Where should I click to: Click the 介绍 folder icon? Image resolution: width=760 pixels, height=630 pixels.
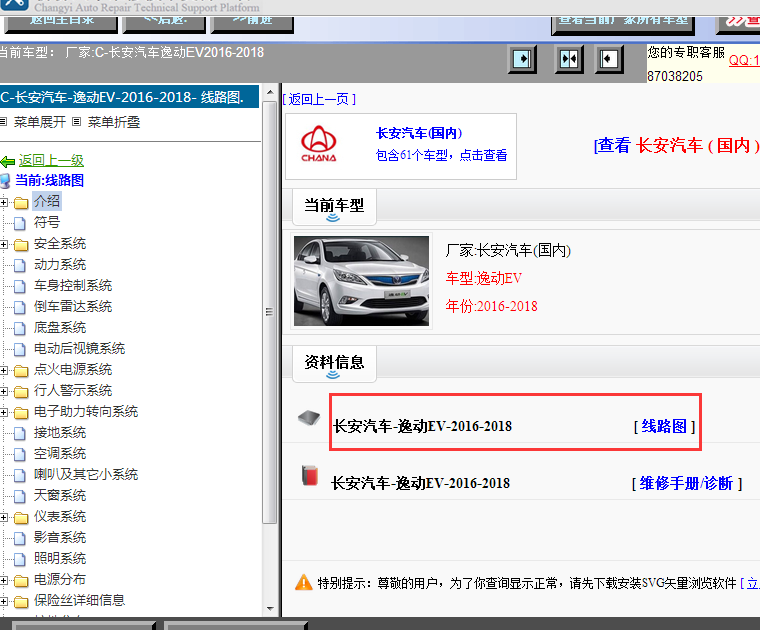coord(21,202)
